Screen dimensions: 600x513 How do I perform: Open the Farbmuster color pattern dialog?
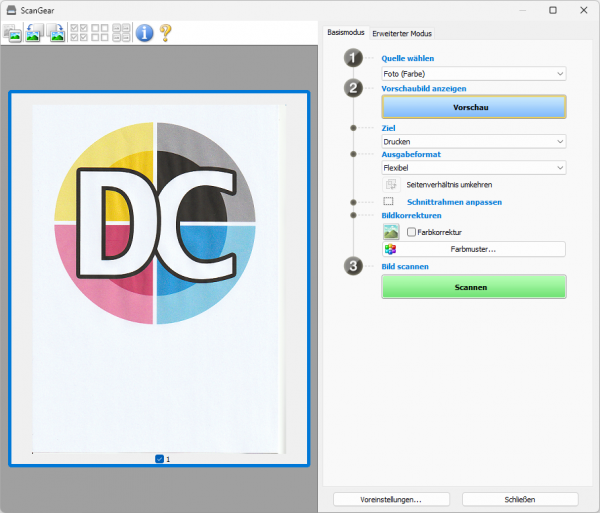(x=474, y=249)
